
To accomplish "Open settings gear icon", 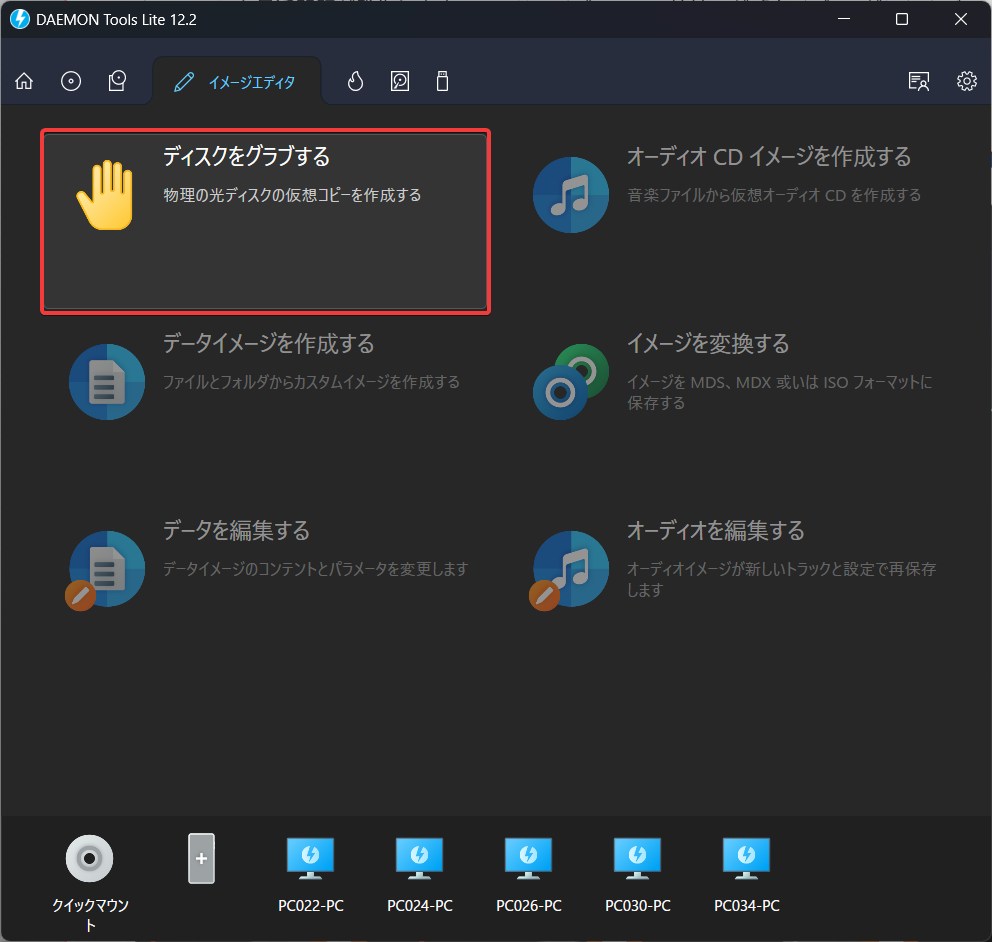I will (967, 81).
